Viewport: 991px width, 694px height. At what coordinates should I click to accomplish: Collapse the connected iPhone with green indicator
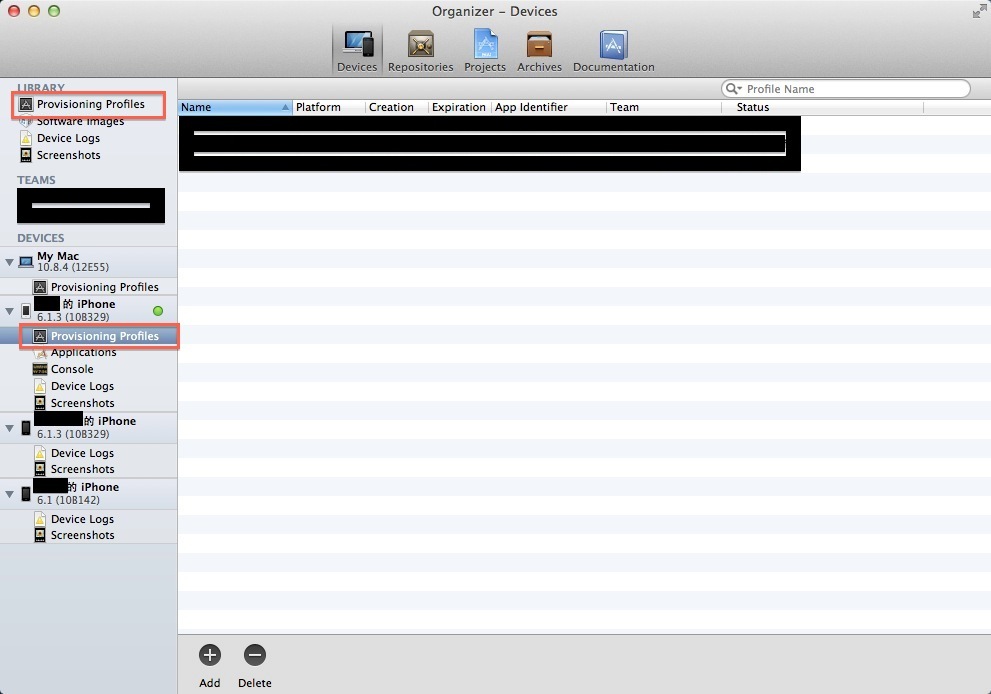[x=9, y=311]
